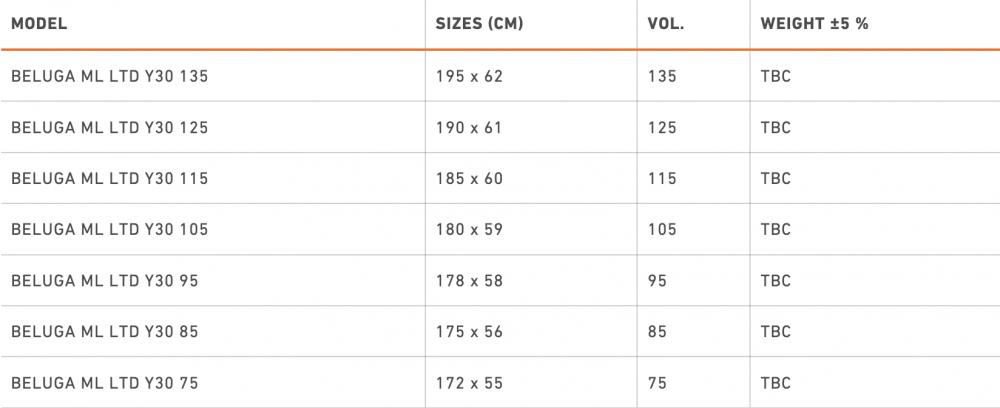Select the BELUGA ML LTD Y30 95 cell
Screen dimensions: 1000x408
(x=105, y=280)
